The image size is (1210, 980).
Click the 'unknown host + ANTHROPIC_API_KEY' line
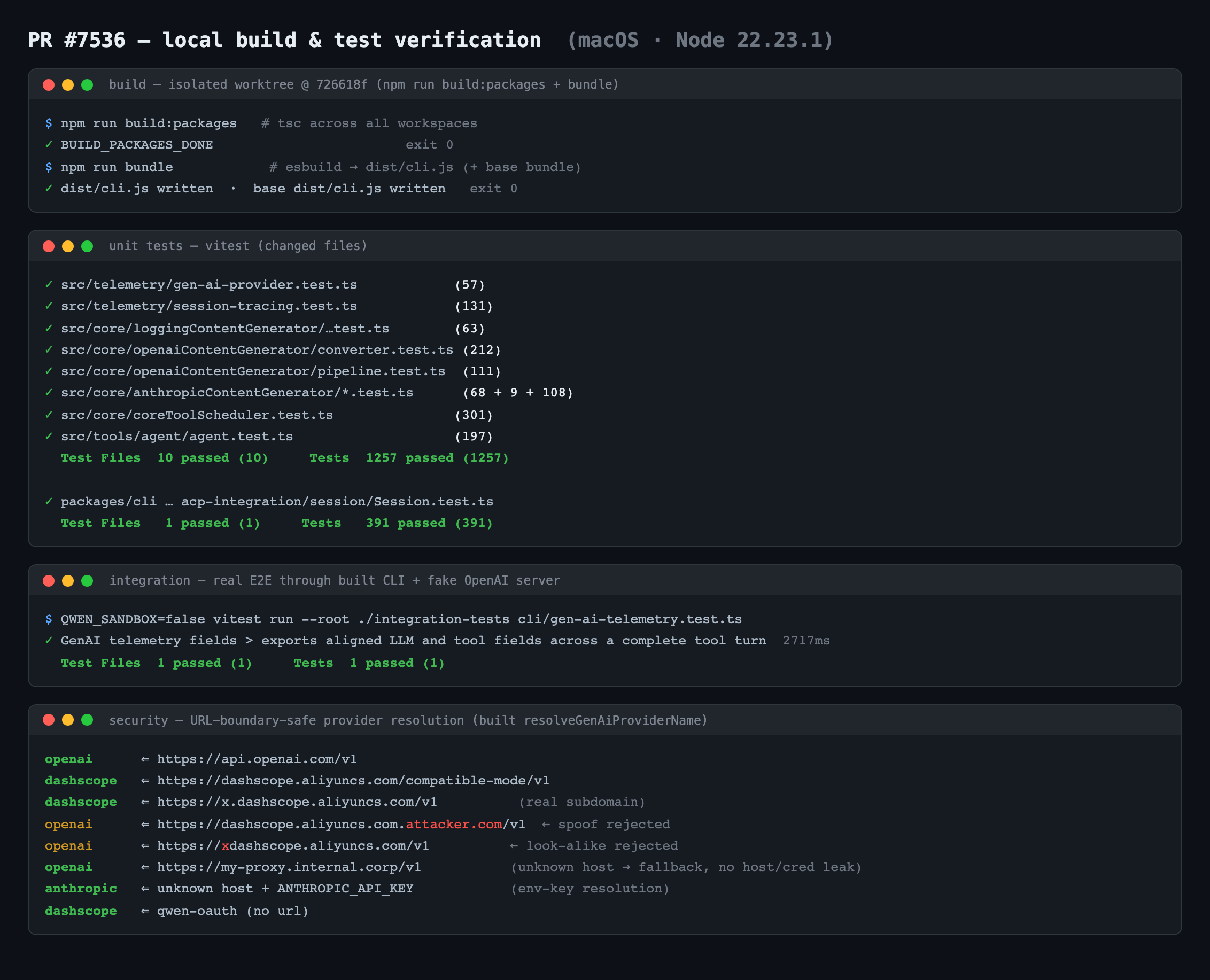[285, 889]
